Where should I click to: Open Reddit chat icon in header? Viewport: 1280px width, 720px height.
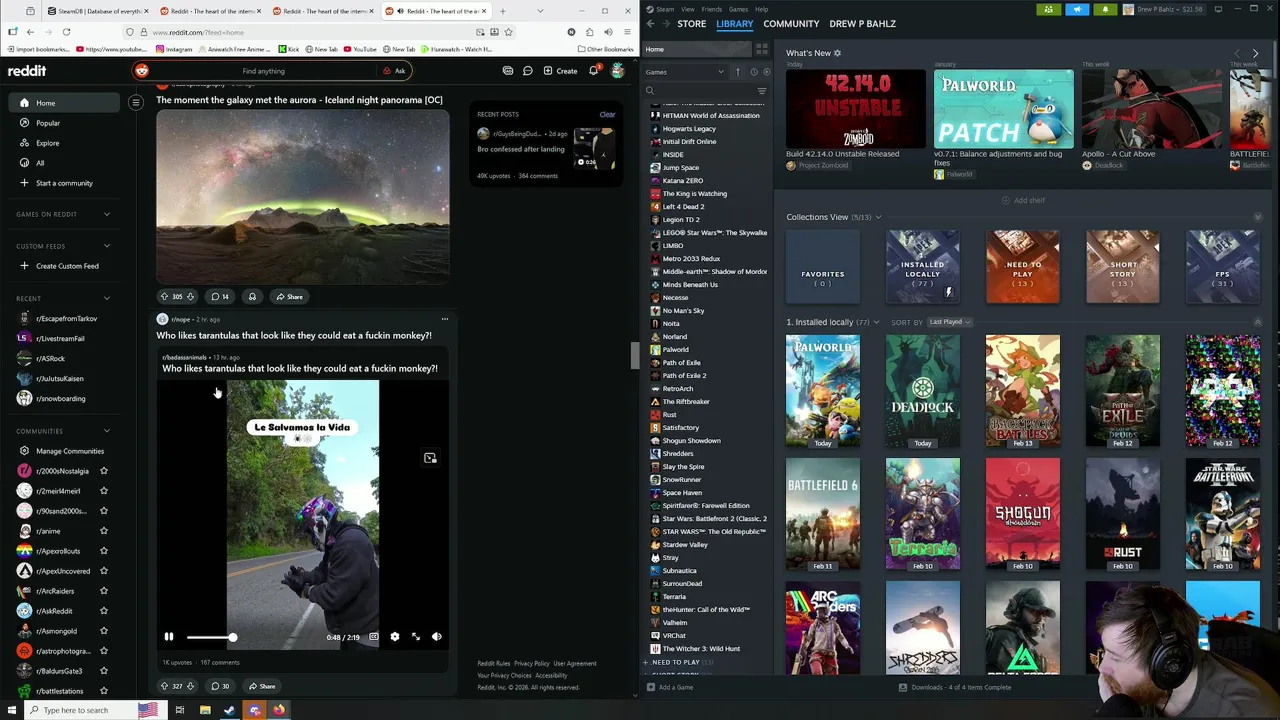coord(527,71)
